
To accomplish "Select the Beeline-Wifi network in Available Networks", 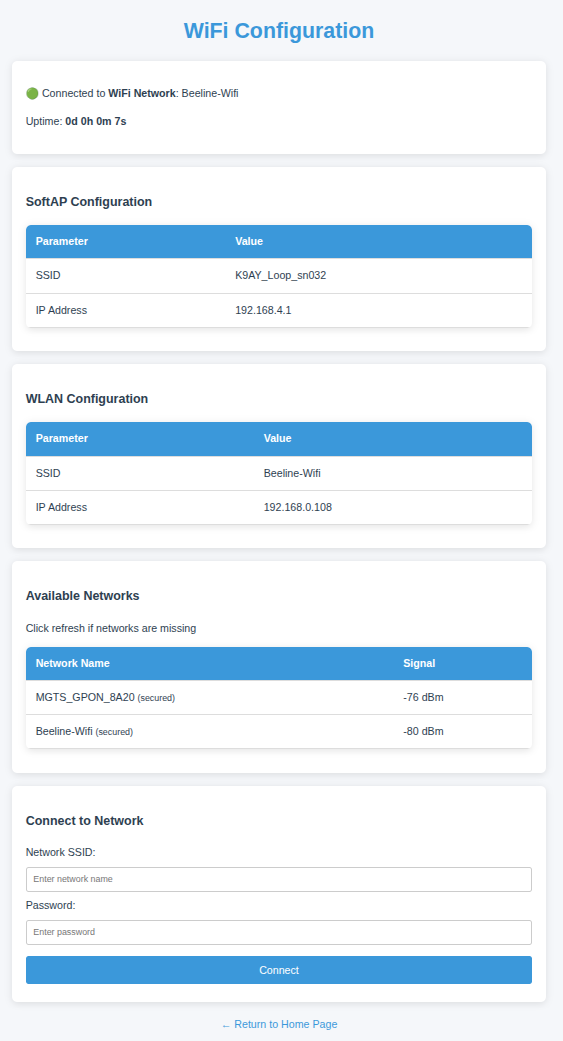I will (279, 732).
